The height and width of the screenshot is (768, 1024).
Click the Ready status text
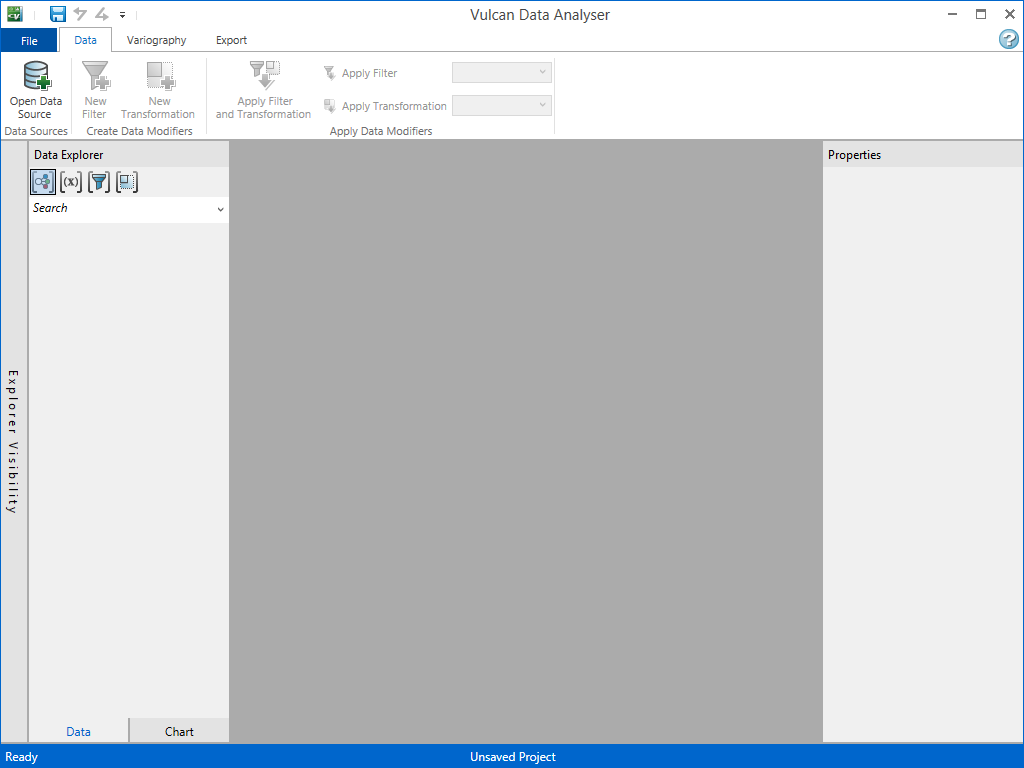pos(22,757)
